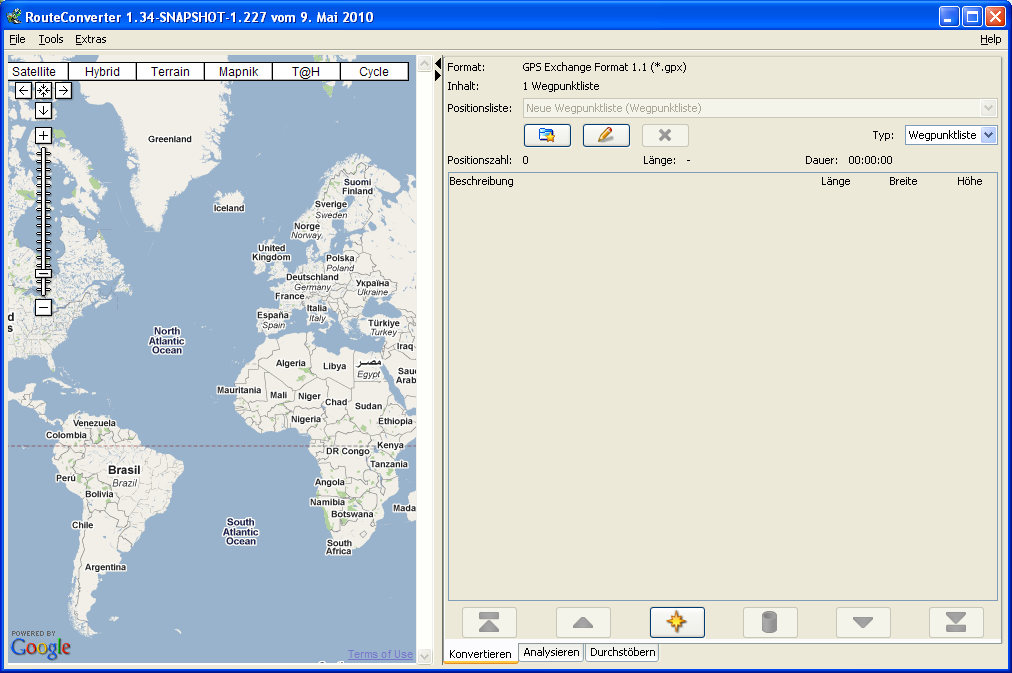Click the Brasil label on the map

pyautogui.click(x=124, y=470)
